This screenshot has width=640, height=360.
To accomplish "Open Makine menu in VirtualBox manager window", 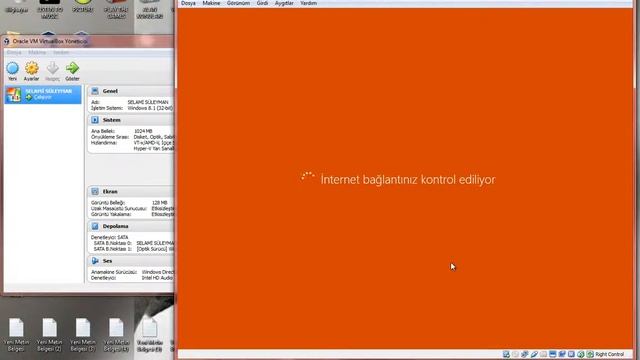I will (37, 53).
